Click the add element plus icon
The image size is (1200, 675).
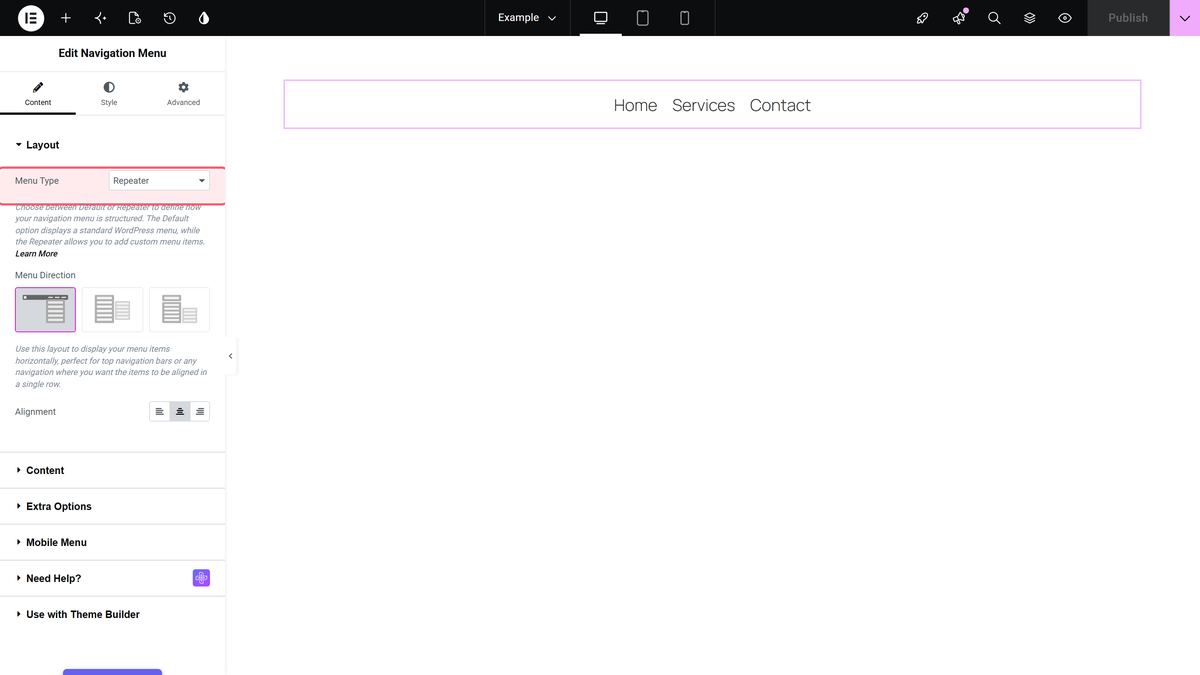point(66,18)
